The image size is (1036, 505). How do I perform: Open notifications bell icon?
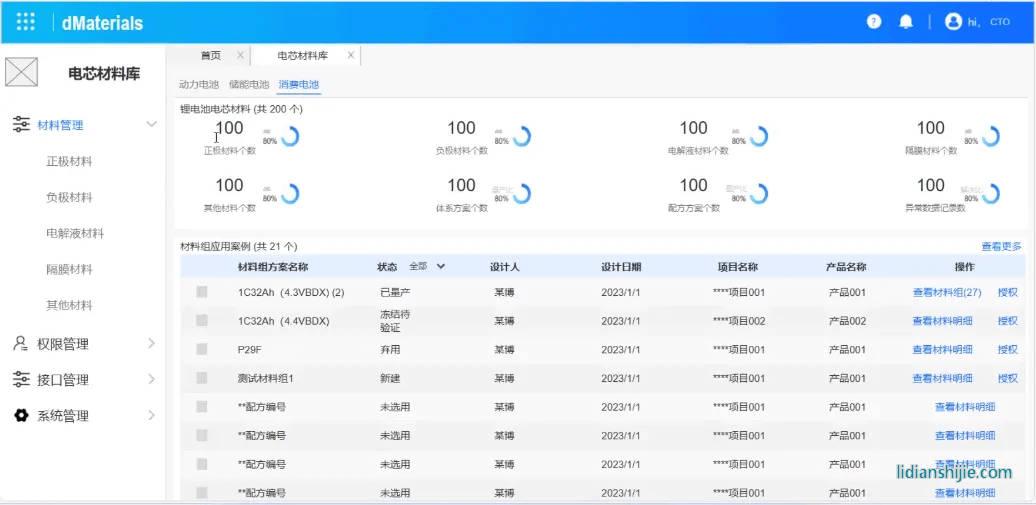906,21
